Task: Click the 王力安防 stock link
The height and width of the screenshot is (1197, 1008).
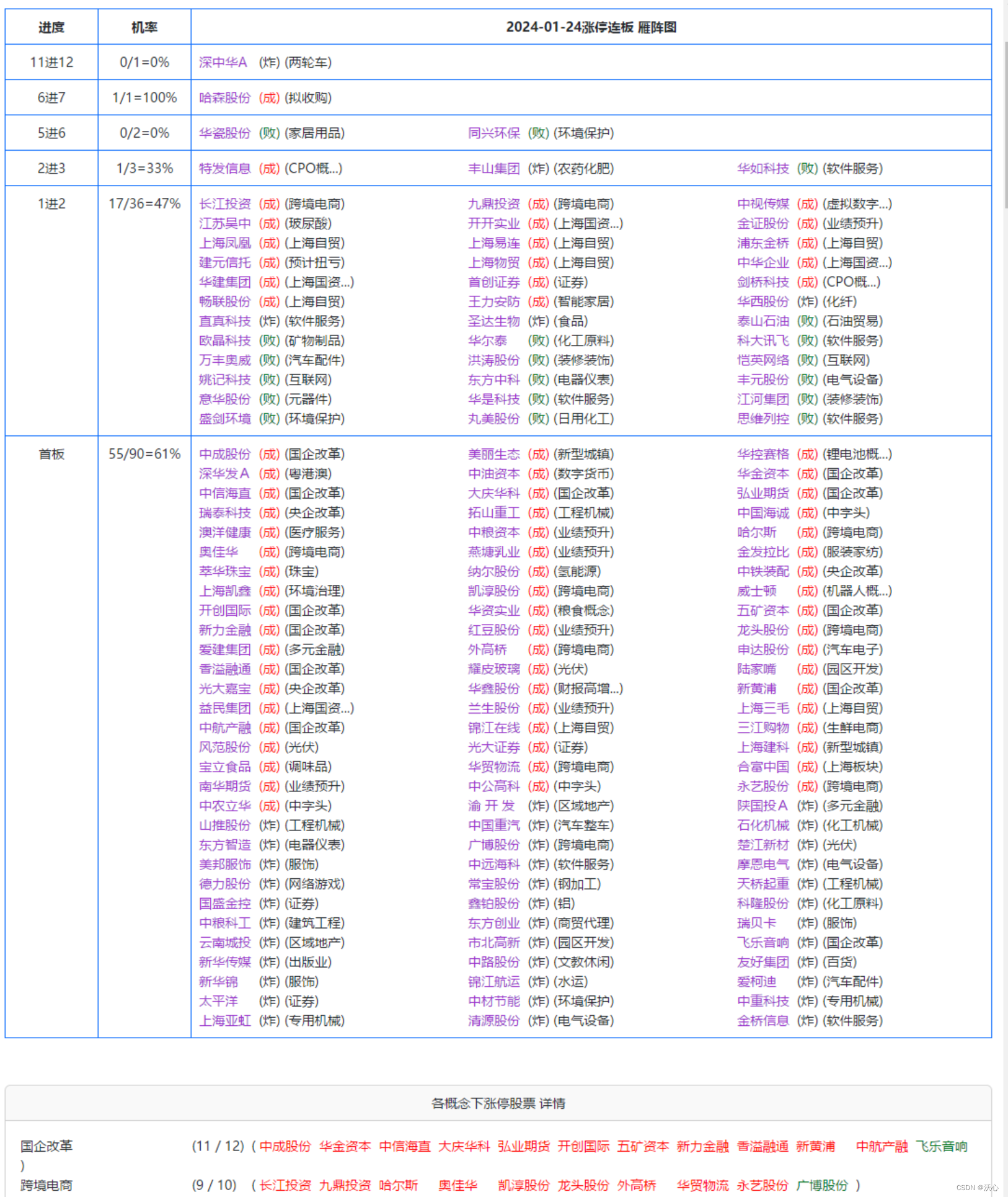Action: 493,301
